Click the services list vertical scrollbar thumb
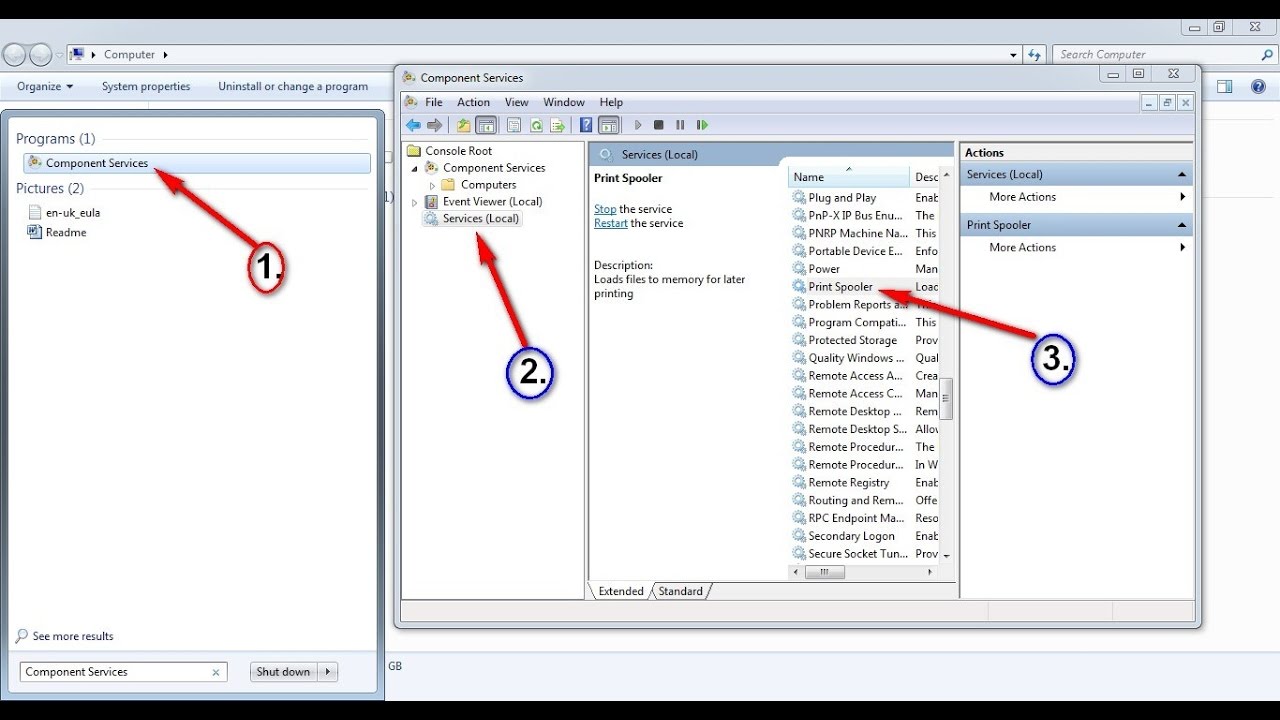Image resolution: width=1280 pixels, height=720 pixels. [x=946, y=398]
